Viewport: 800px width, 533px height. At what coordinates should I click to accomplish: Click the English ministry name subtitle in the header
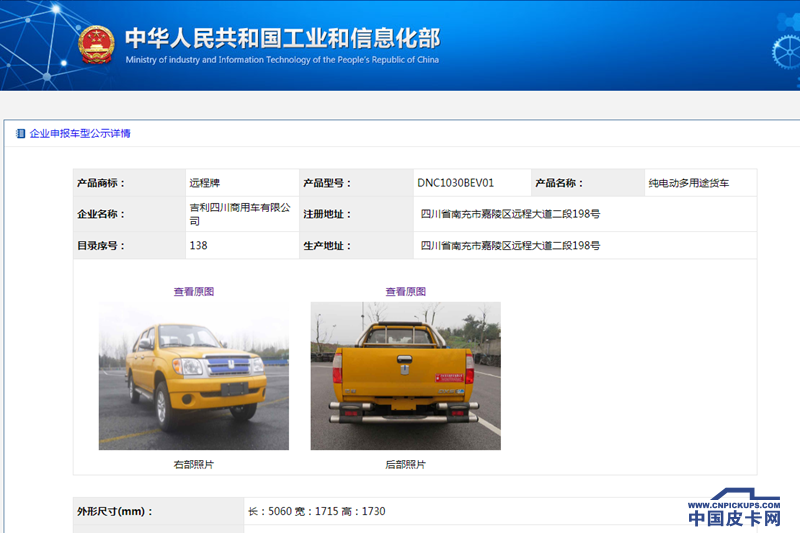click(x=282, y=60)
